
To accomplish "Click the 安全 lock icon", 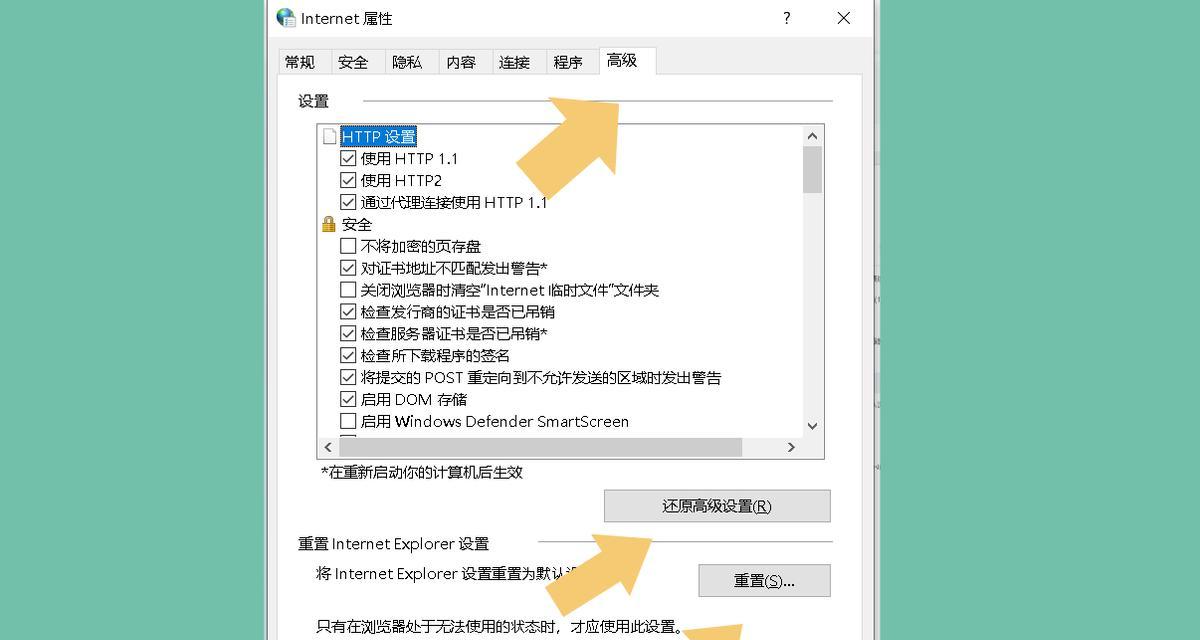I will 329,224.
